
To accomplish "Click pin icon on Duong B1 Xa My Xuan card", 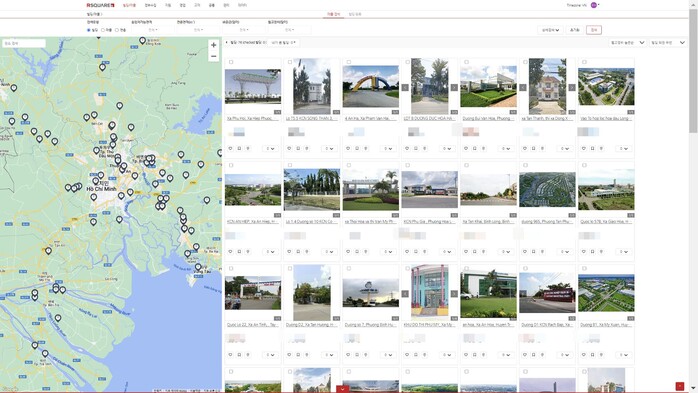I will (601, 355).
